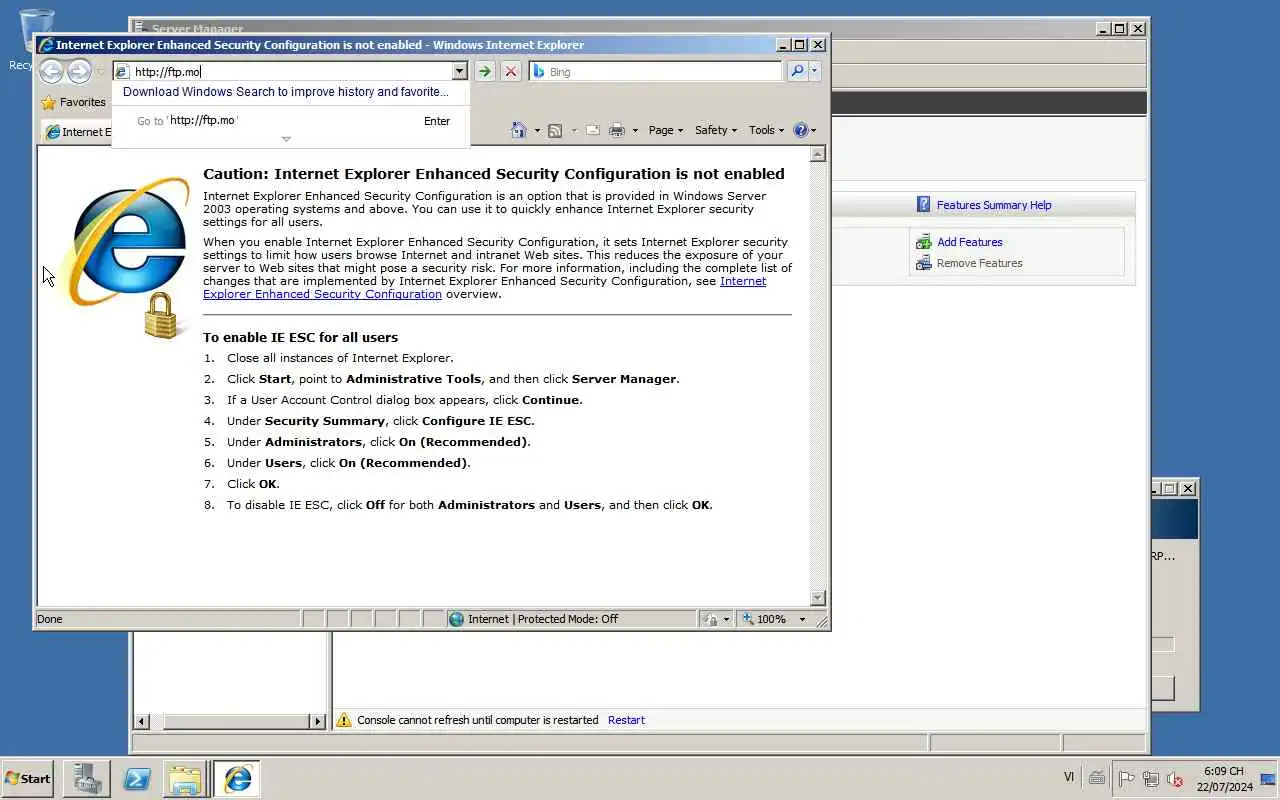
Task: Click the Restart link in Server Manager
Action: pyautogui.click(x=626, y=720)
